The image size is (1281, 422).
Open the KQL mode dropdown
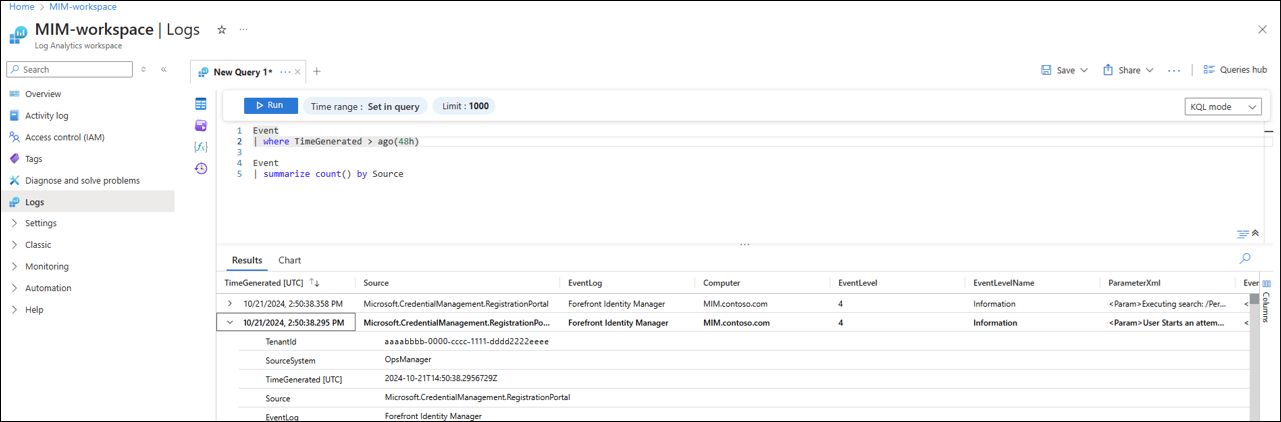point(1223,107)
